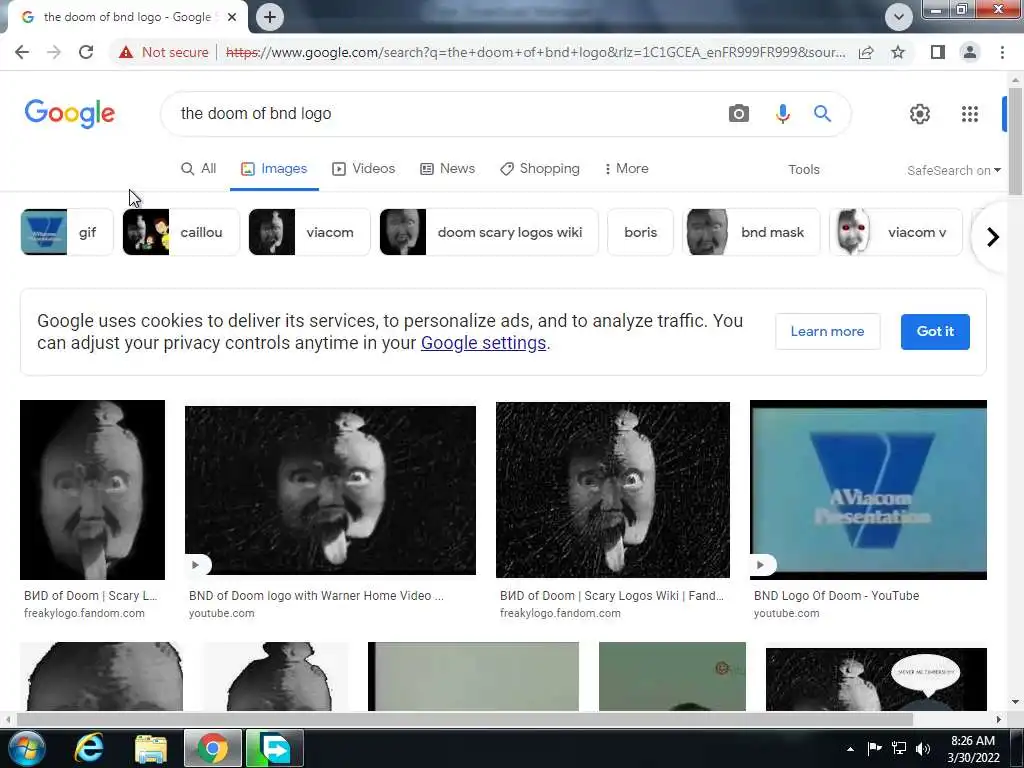
Task: Open the News tab
Action: coord(447,168)
